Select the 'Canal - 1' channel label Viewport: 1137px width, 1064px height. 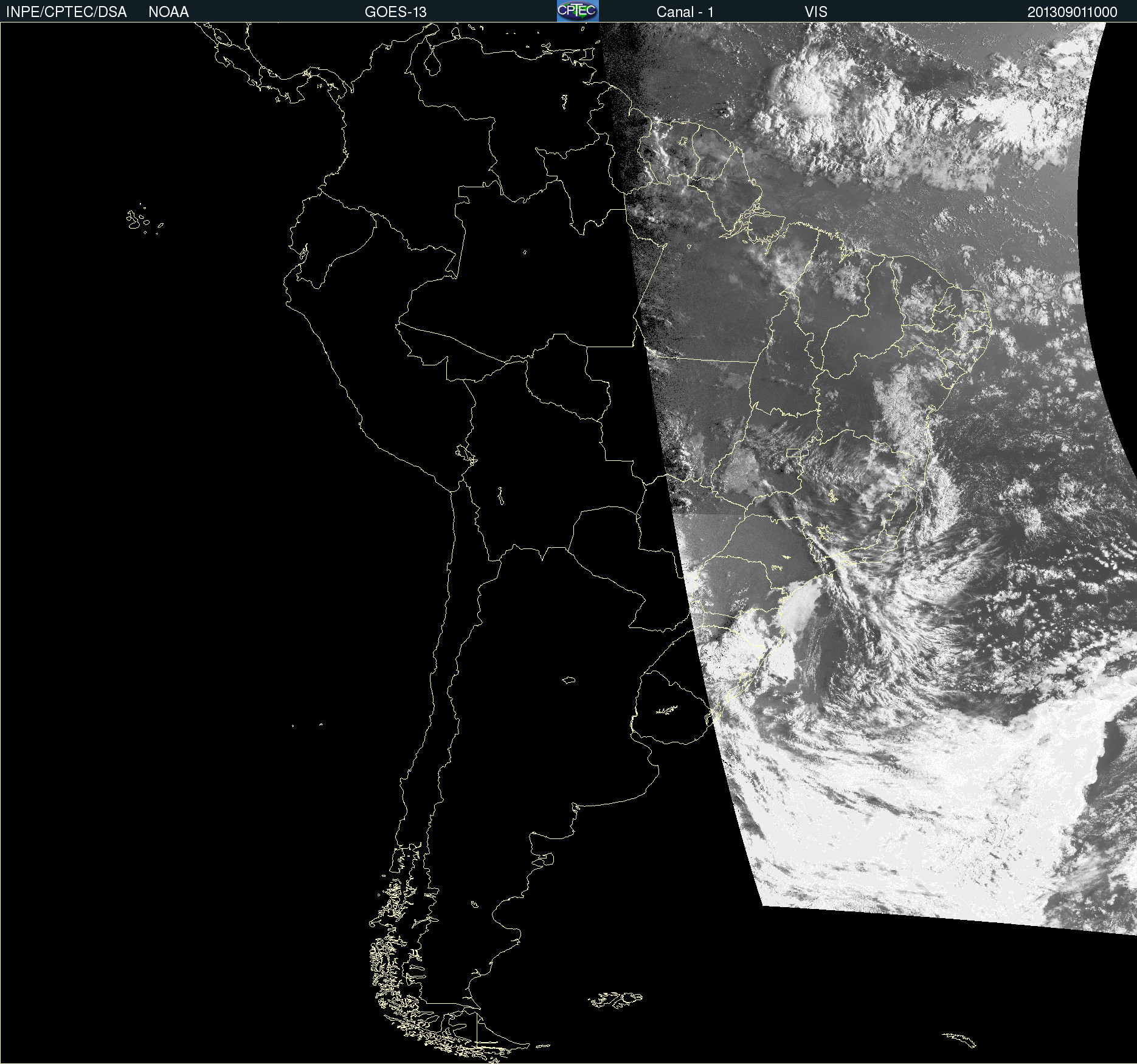coord(685,12)
